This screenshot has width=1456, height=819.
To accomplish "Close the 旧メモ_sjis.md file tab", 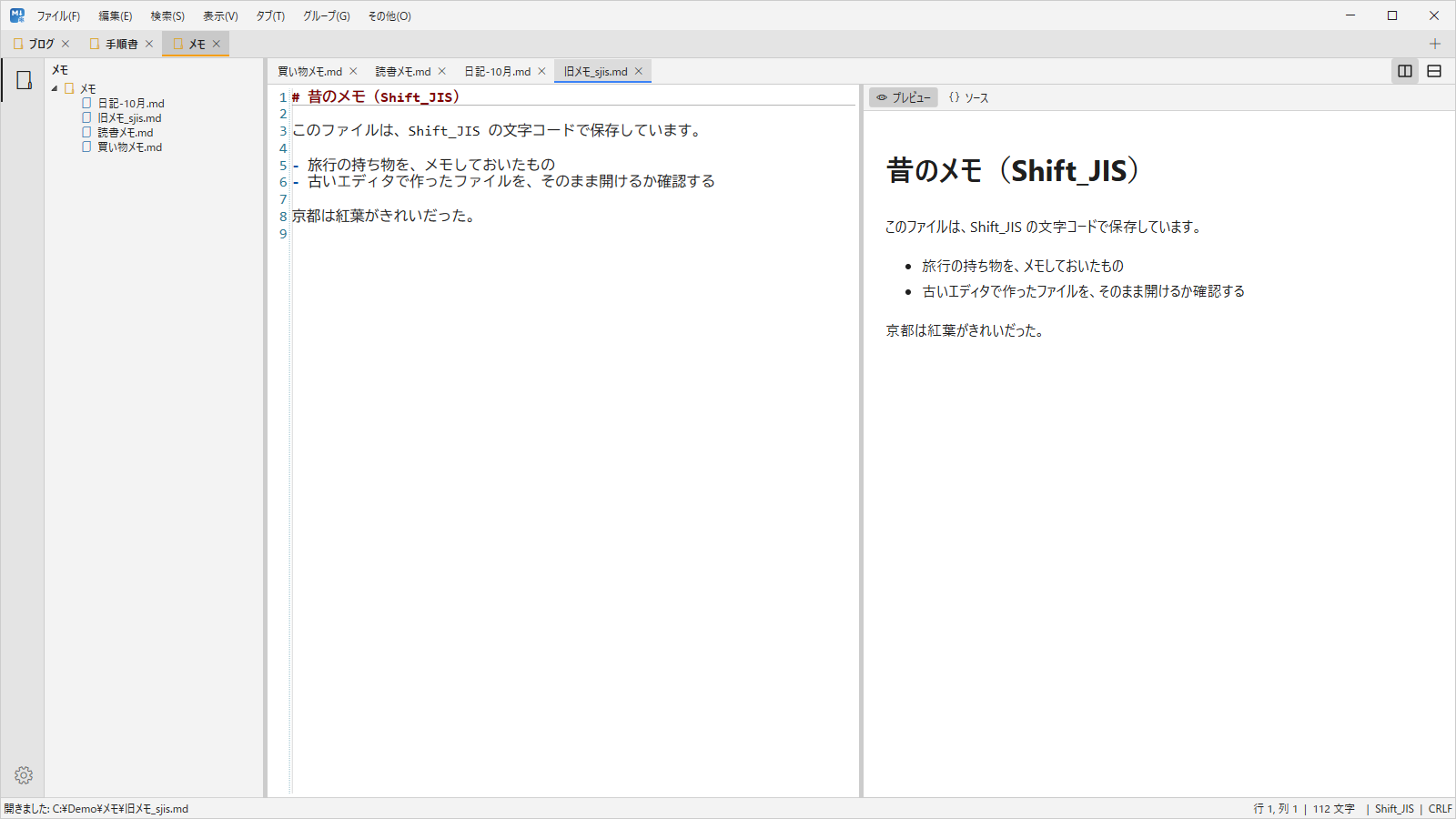I will pyautogui.click(x=639, y=71).
